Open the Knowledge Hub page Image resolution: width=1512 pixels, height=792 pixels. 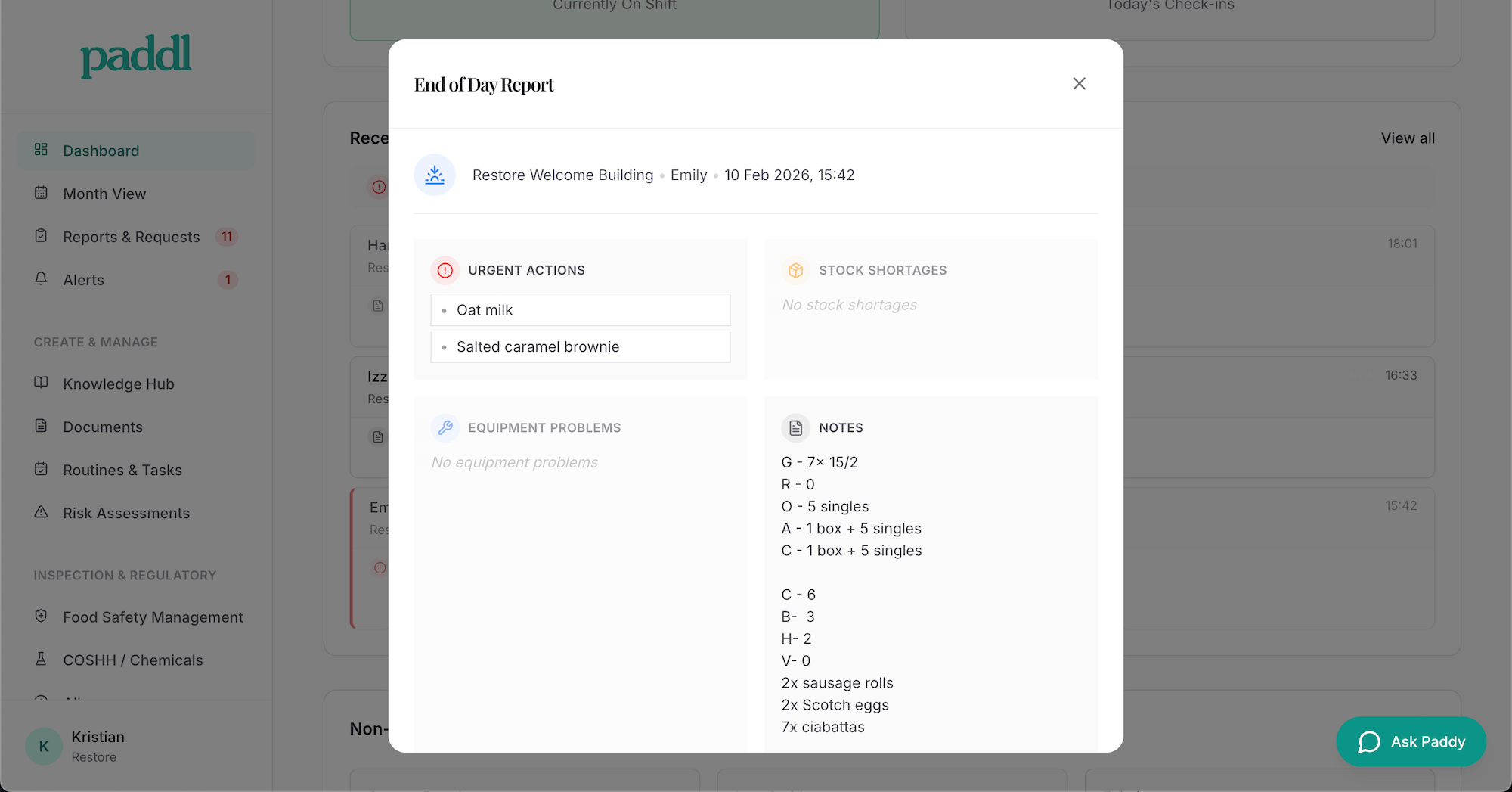tap(118, 384)
